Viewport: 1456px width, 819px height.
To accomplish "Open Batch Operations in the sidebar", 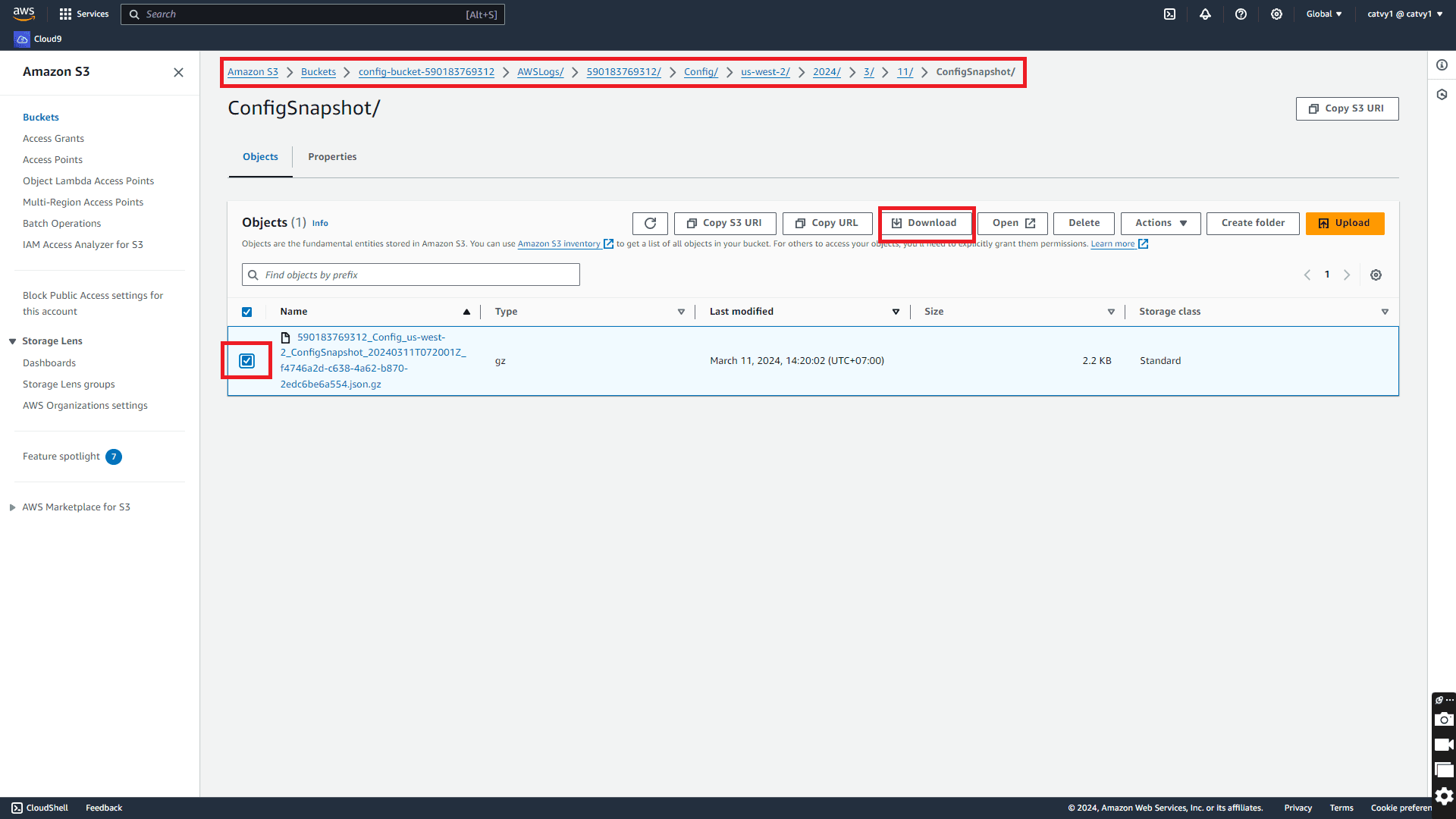I will [x=61, y=224].
